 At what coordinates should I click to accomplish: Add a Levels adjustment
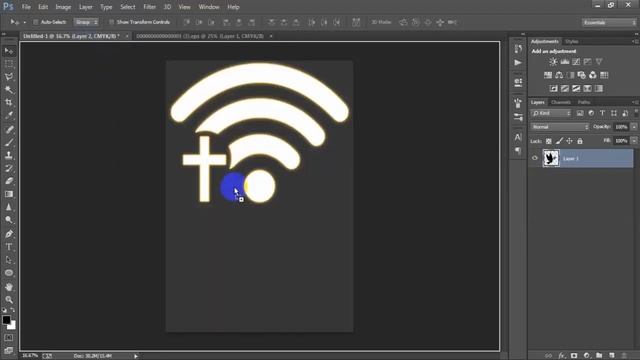coord(565,62)
